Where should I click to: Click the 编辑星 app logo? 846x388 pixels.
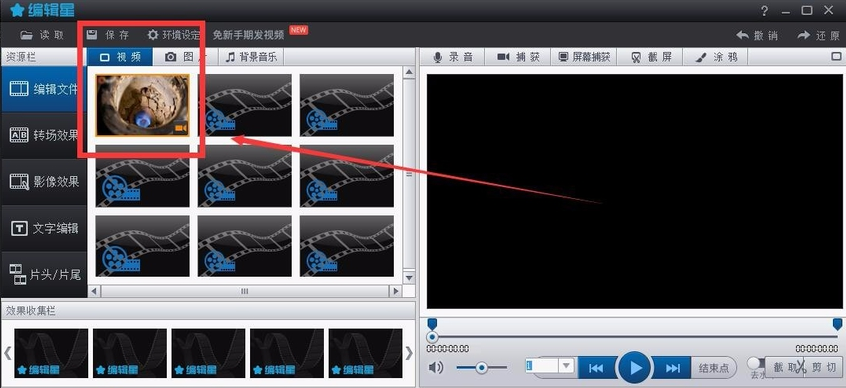coord(42,10)
